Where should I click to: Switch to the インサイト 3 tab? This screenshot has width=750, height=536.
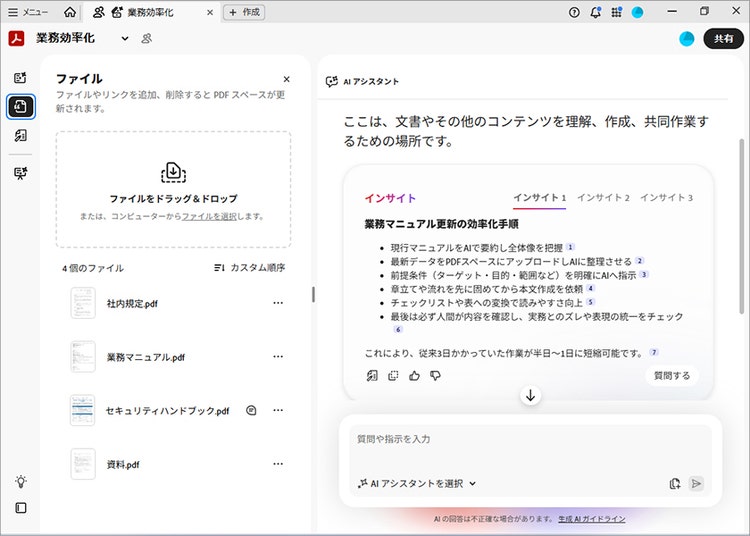[666, 198]
